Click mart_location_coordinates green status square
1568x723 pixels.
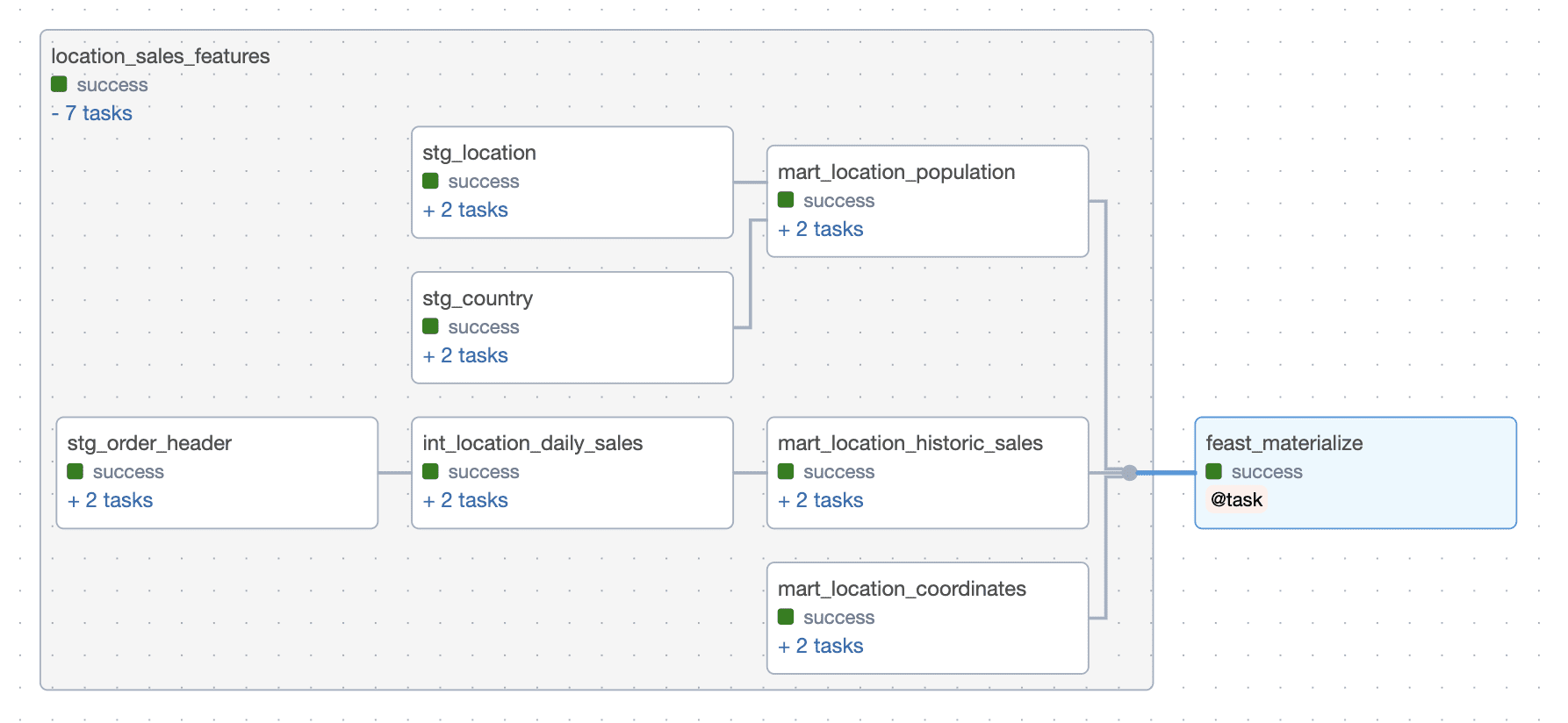pyautogui.click(x=786, y=617)
